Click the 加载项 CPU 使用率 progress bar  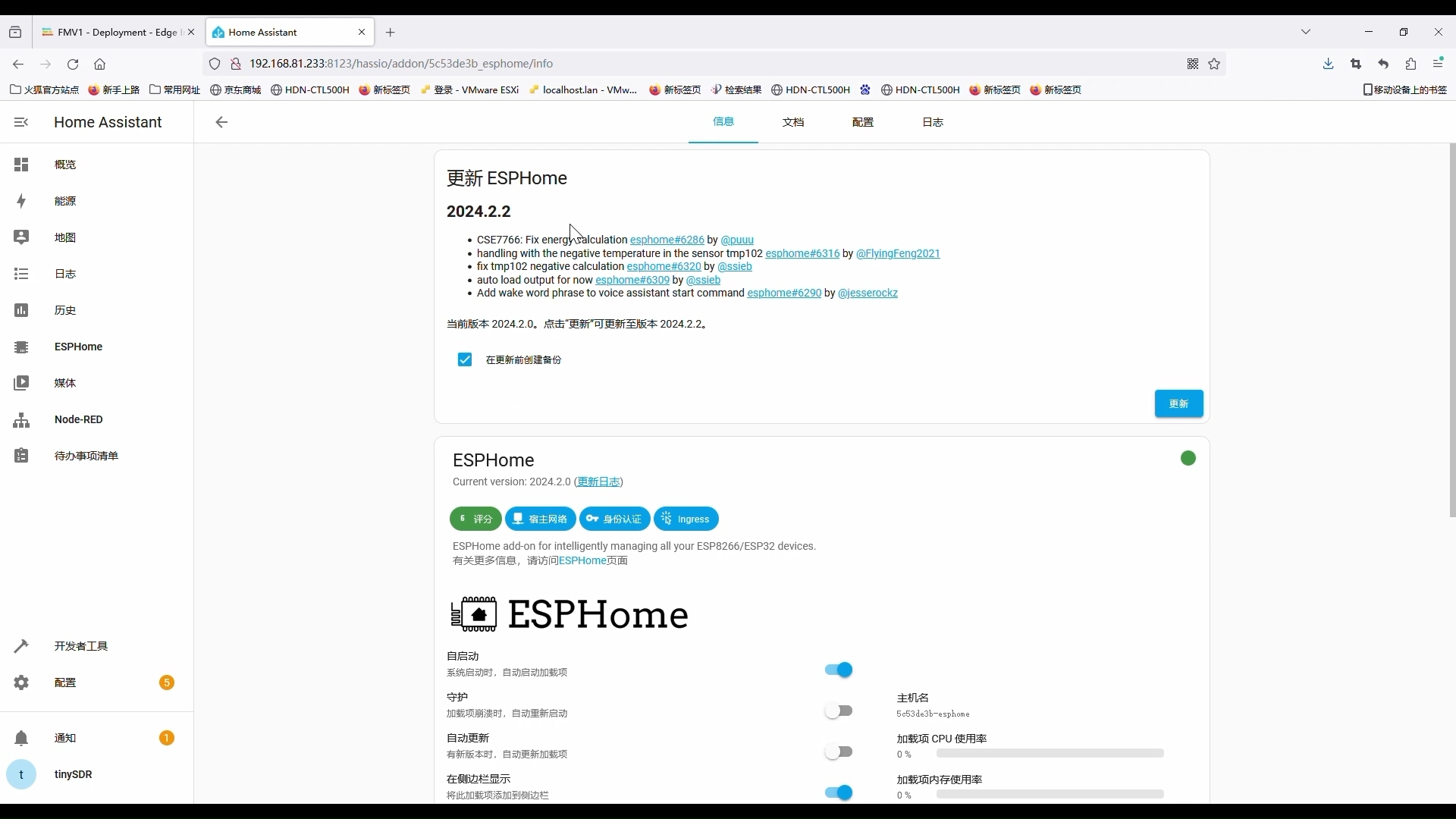click(1050, 754)
